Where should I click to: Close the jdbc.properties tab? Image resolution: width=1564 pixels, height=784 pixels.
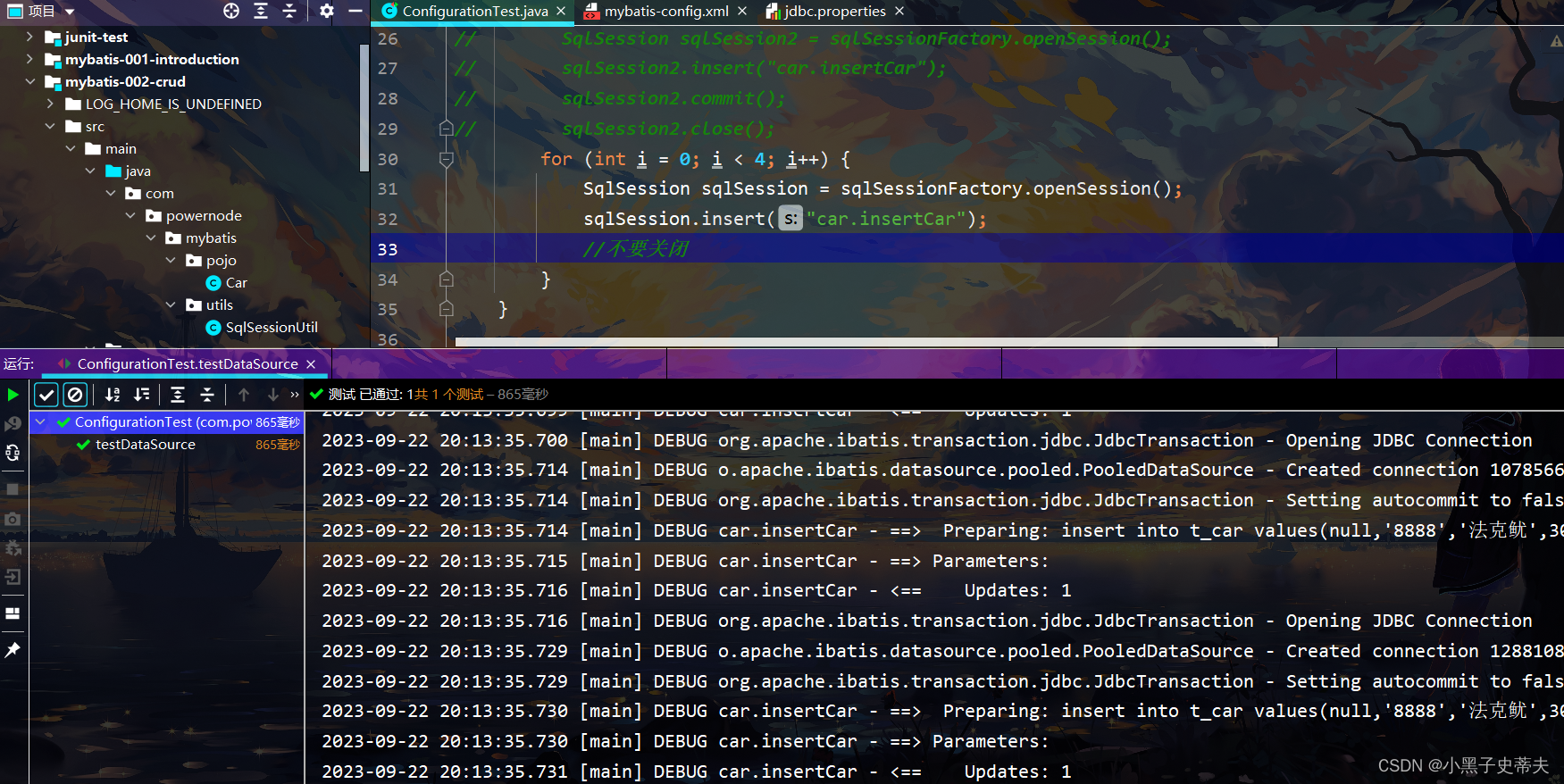[899, 12]
